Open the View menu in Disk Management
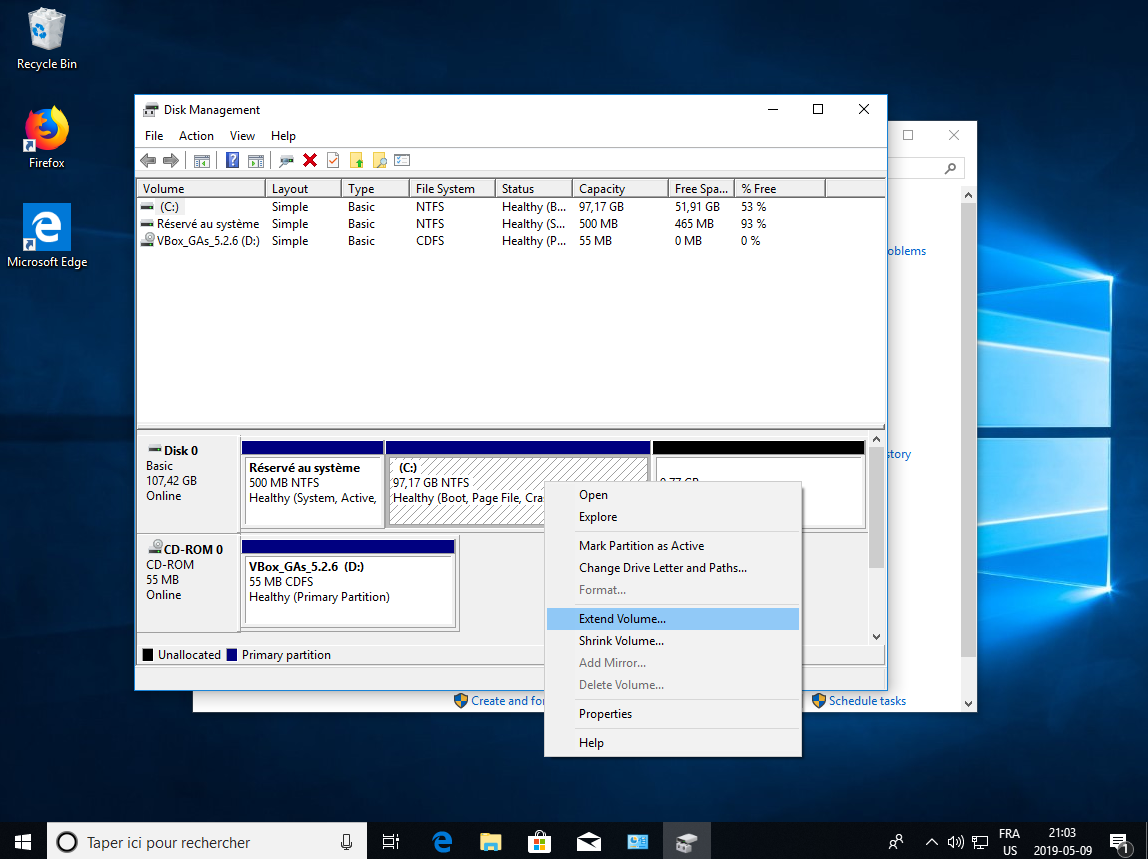Image resolution: width=1148 pixels, height=859 pixels. pos(242,136)
